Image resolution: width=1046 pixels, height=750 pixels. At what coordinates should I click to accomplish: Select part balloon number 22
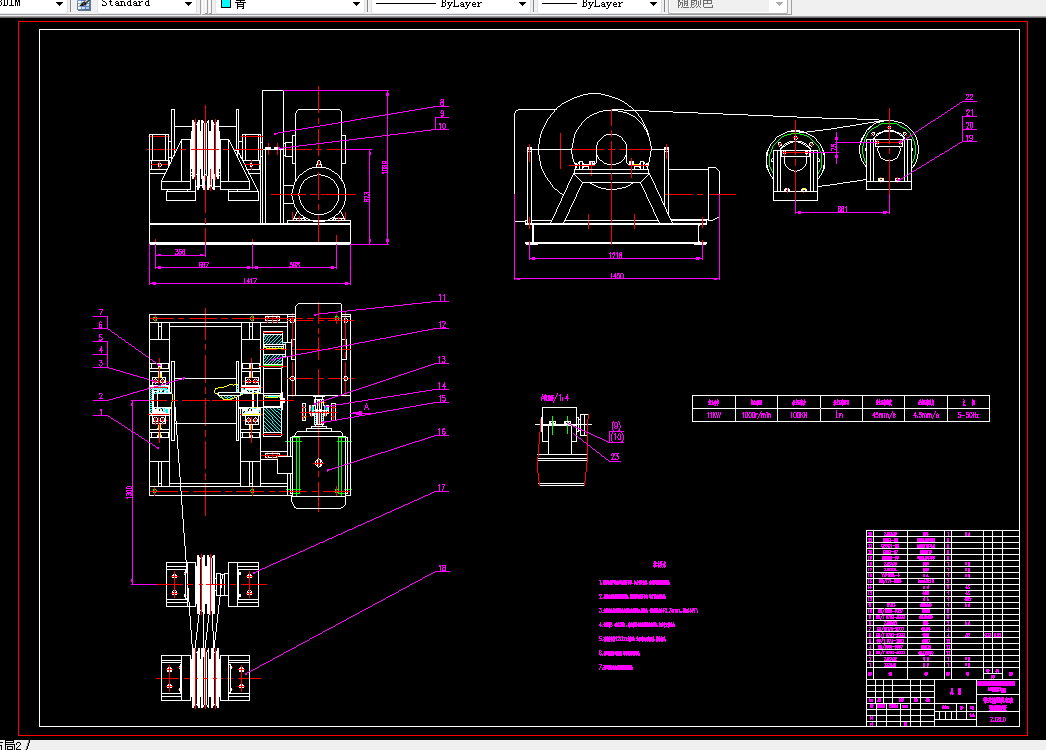click(969, 97)
